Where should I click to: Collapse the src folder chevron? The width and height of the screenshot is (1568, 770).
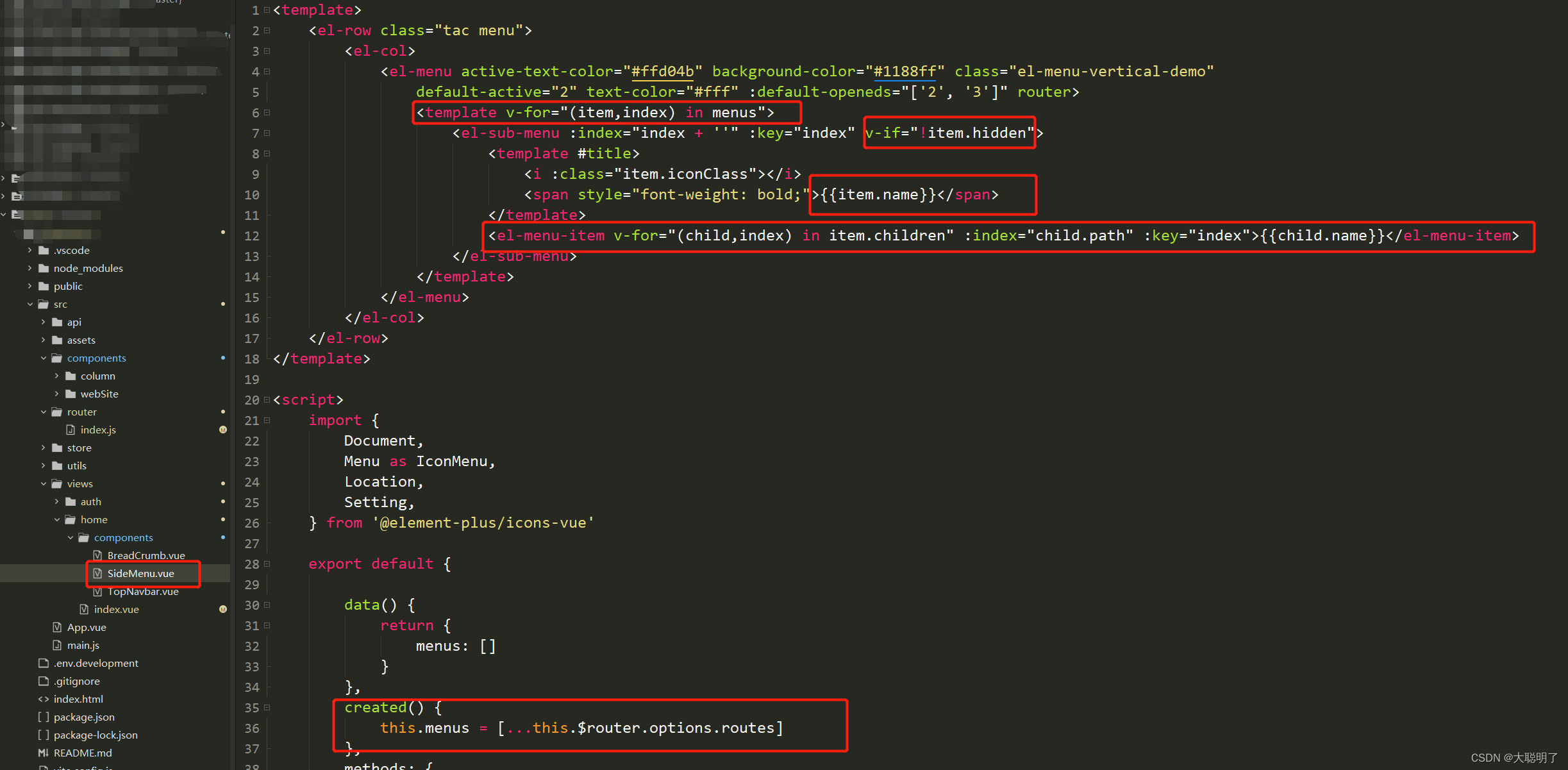(x=29, y=304)
